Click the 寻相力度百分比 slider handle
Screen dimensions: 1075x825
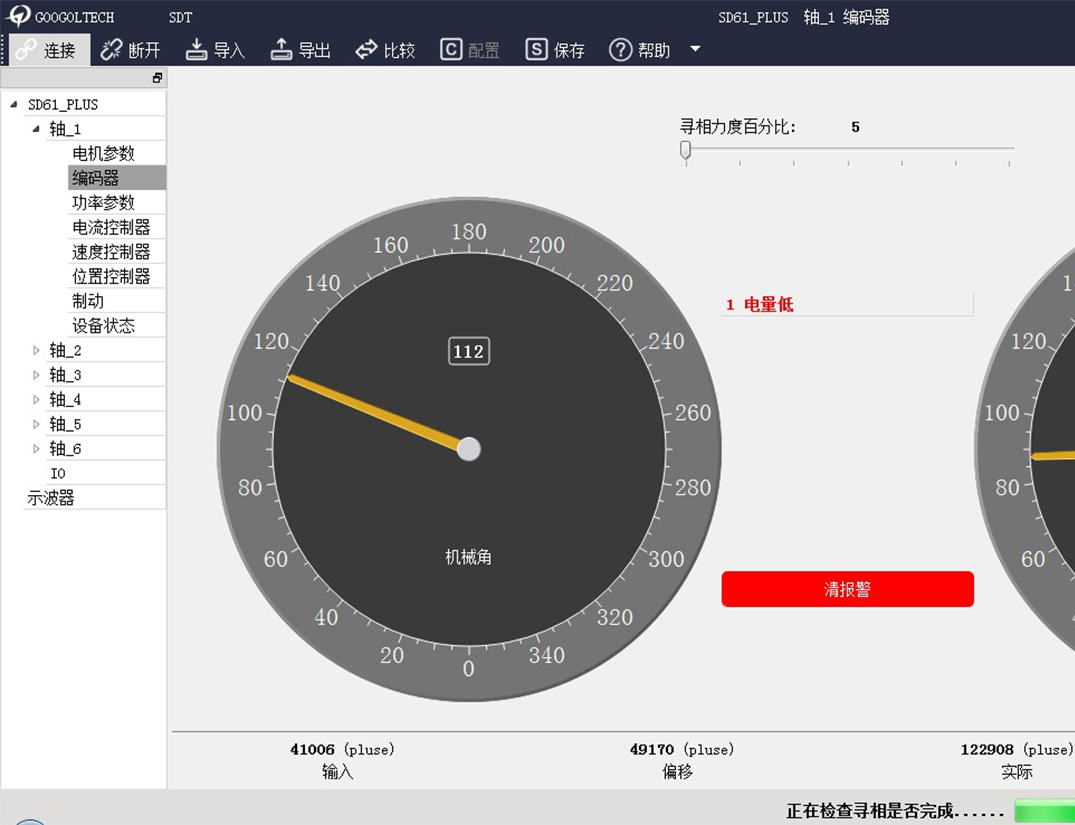click(x=685, y=150)
